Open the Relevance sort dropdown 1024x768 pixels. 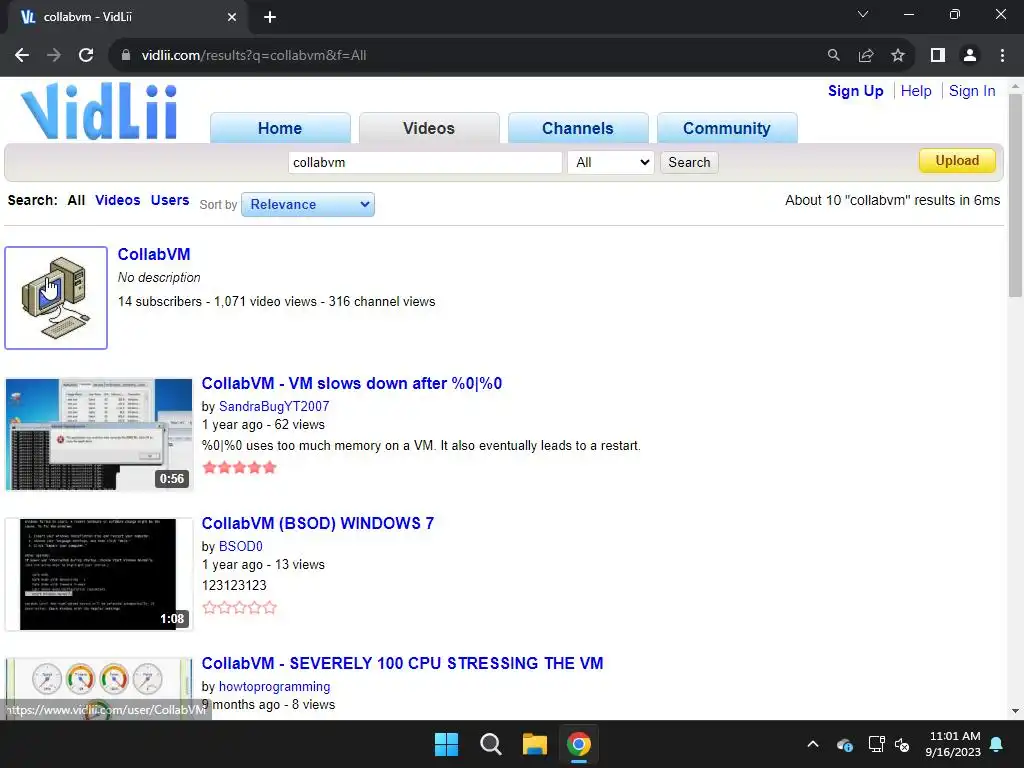308,204
